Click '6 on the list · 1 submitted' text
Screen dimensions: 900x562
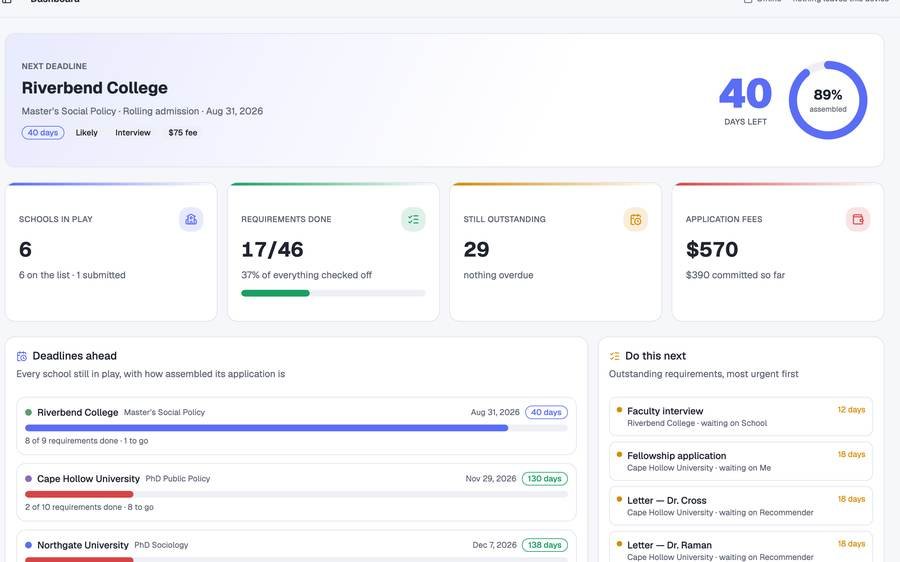click(x=72, y=275)
